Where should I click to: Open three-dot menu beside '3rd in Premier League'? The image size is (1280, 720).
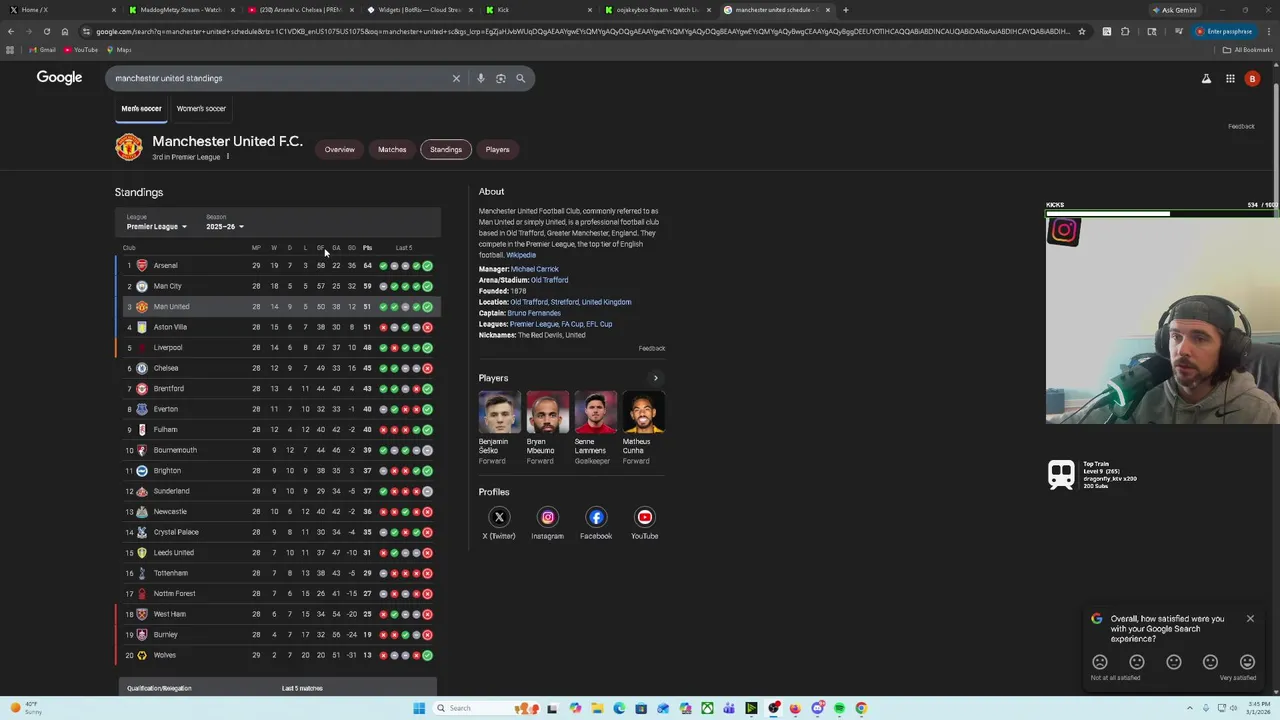[x=228, y=157]
